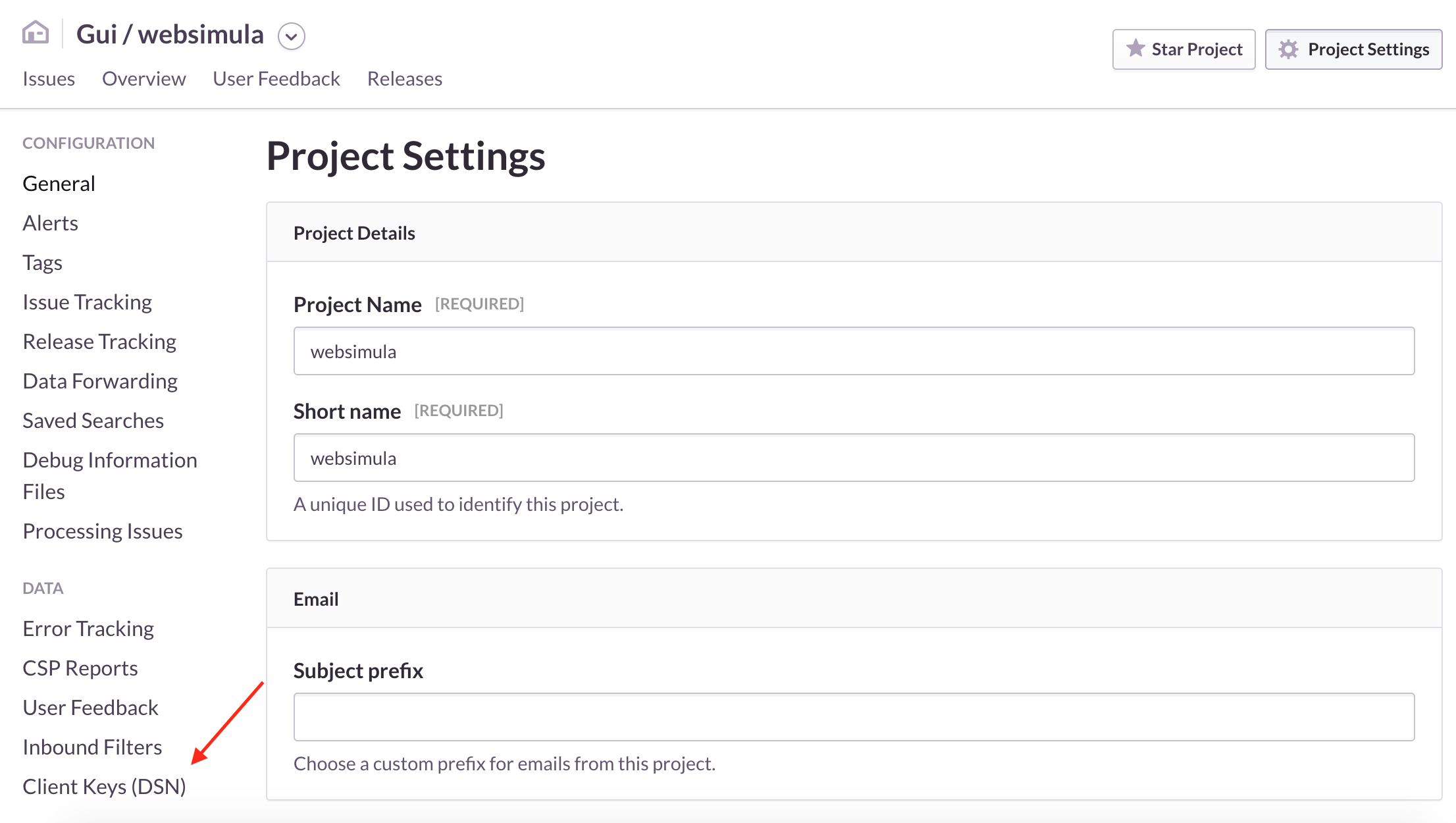Click the Gui / websimula project title

point(170,34)
